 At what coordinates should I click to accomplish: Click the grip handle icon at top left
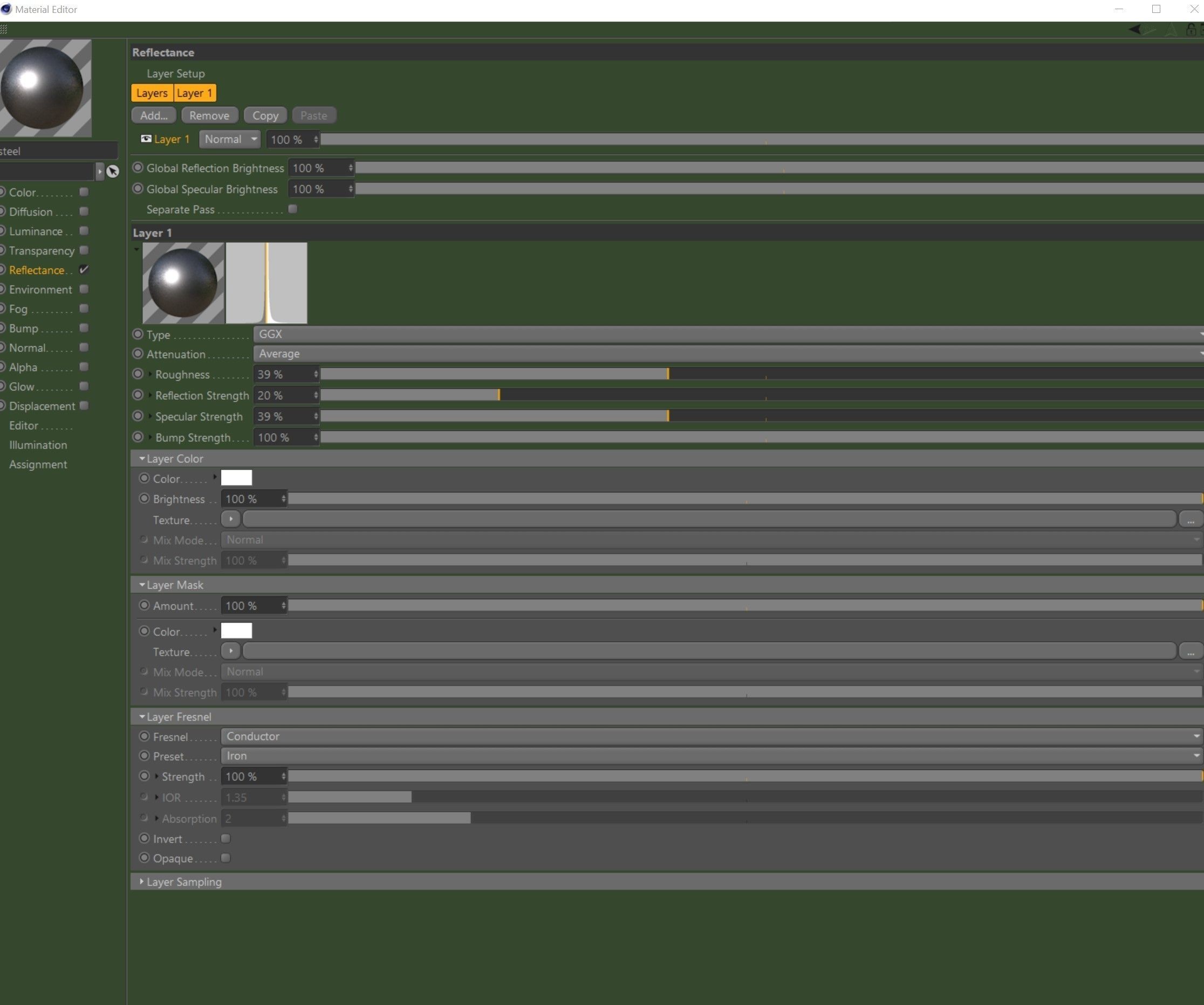[4, 29]
